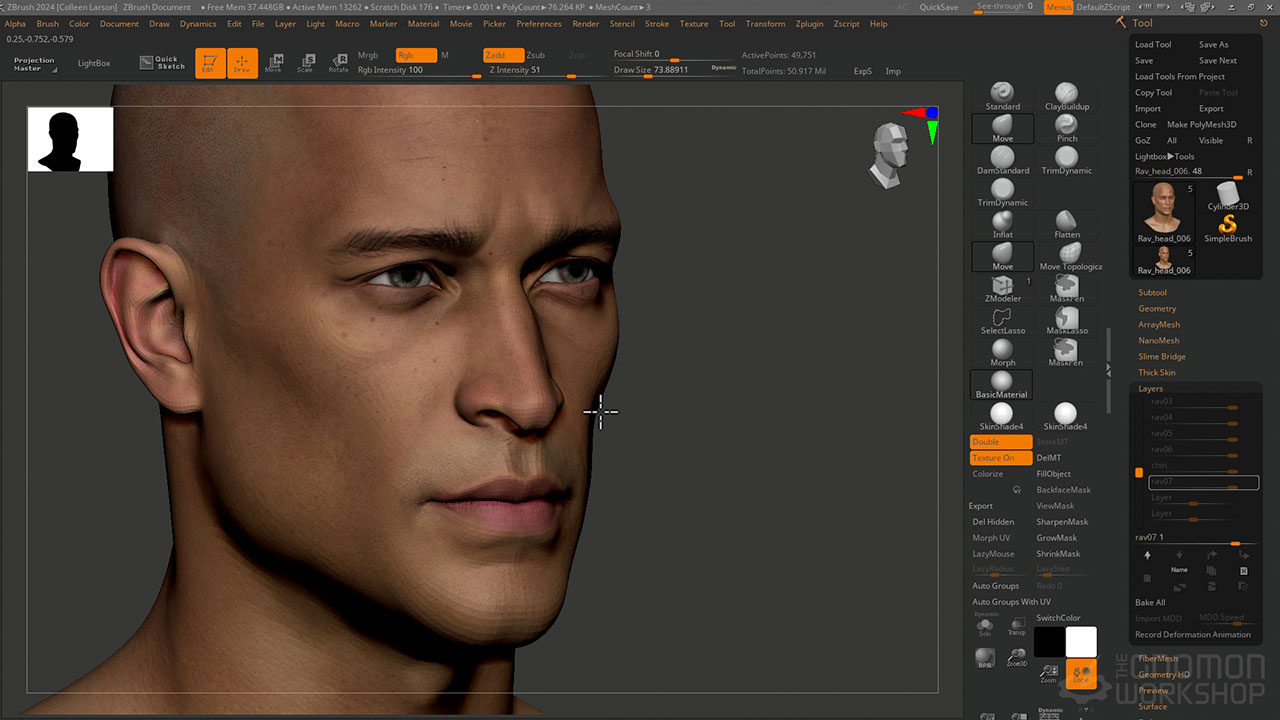Click the BPR render icon

tap(985, 660)
